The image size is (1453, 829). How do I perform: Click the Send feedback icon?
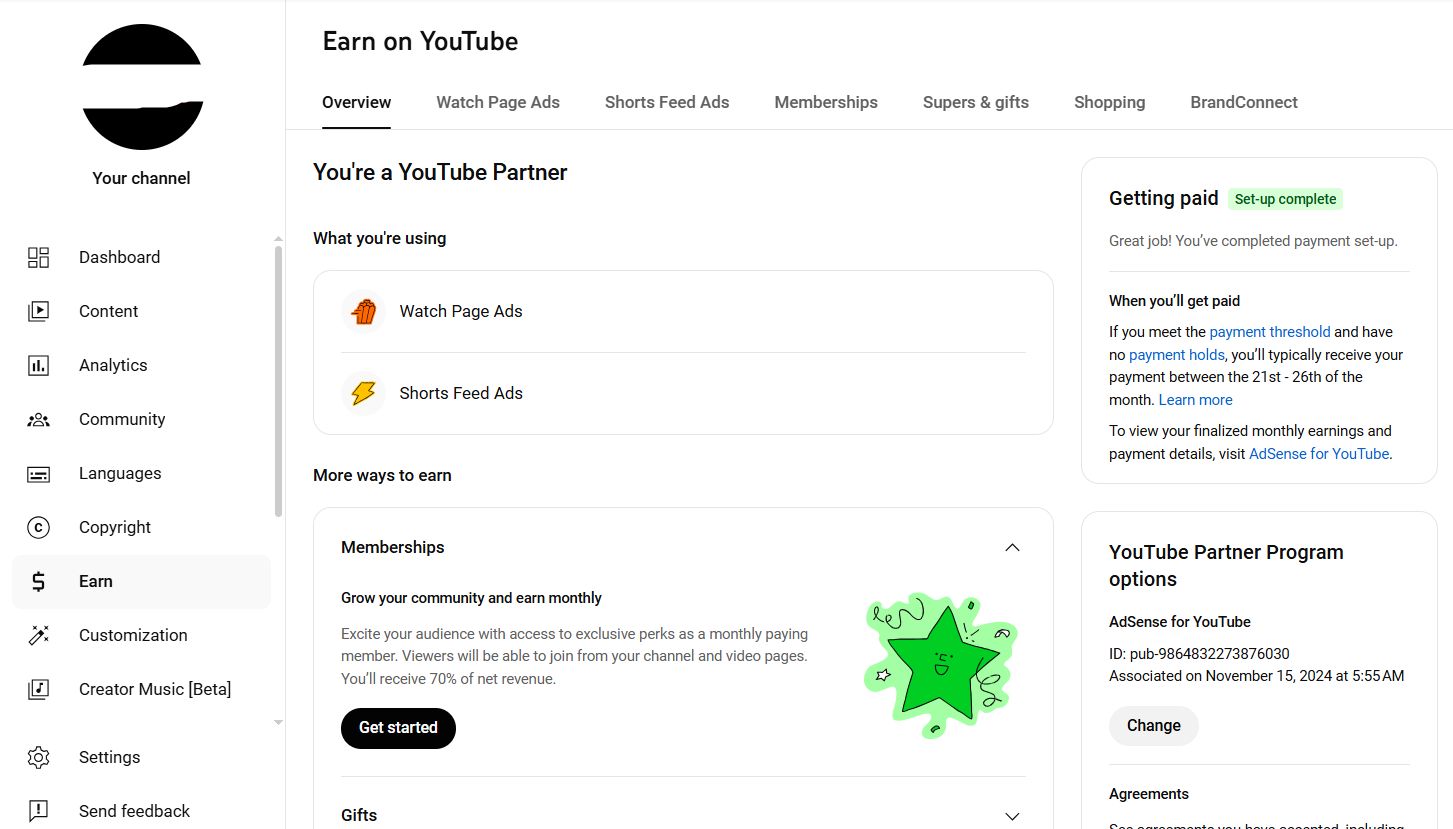pyautogui.click(x=38, y=811)
